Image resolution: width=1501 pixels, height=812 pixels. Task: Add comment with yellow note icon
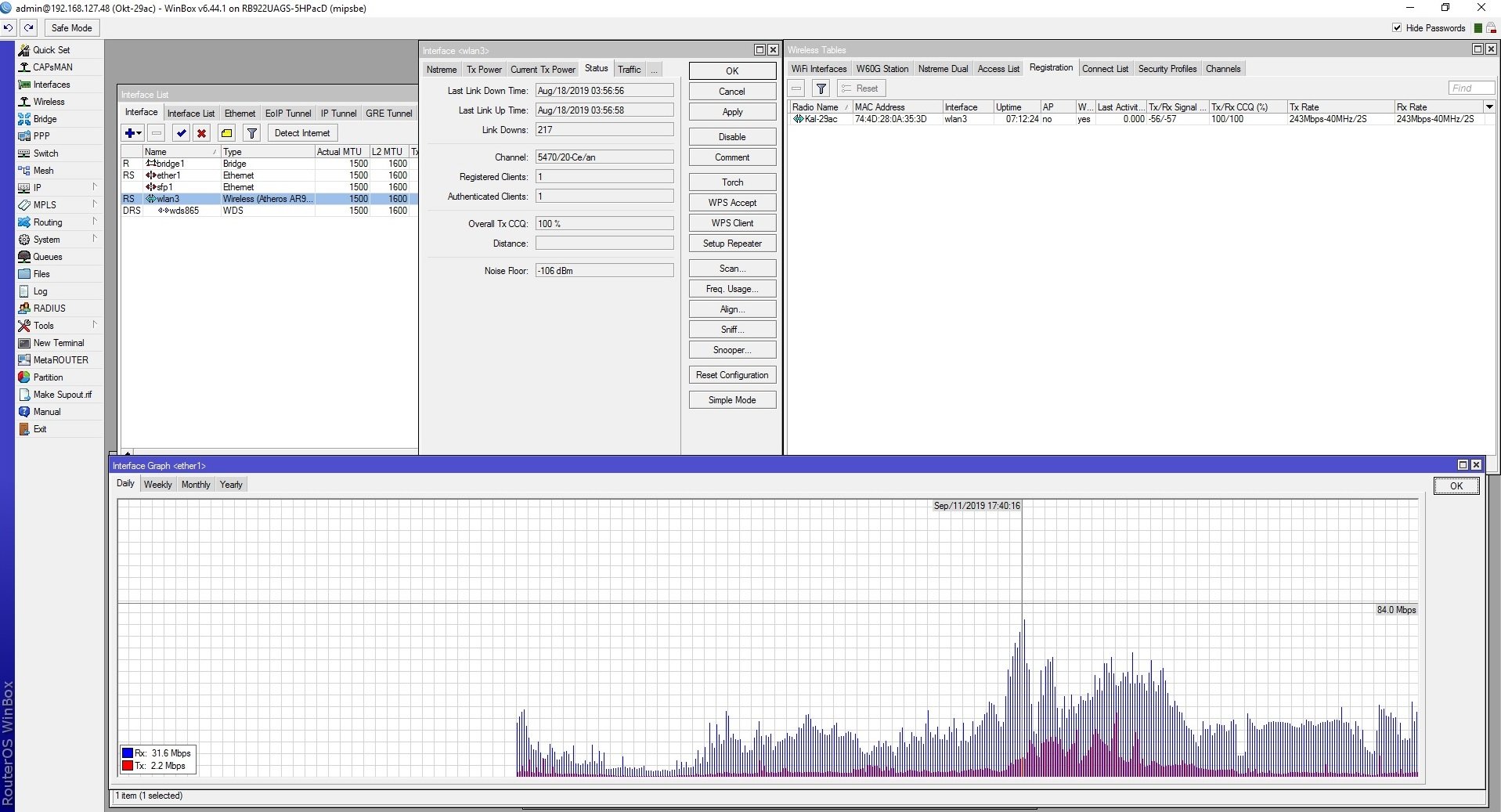pyautogui.click(x=226, y=133)
